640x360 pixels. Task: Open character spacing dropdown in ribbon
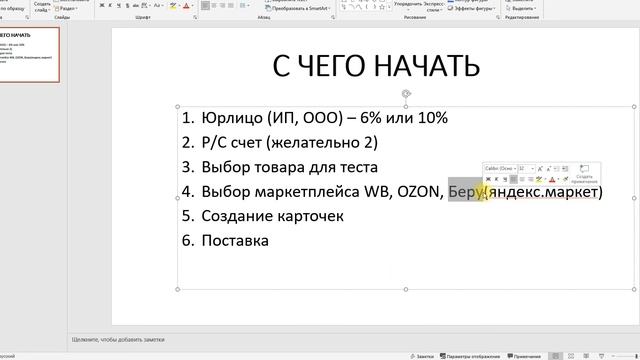(x=145, y=6)
